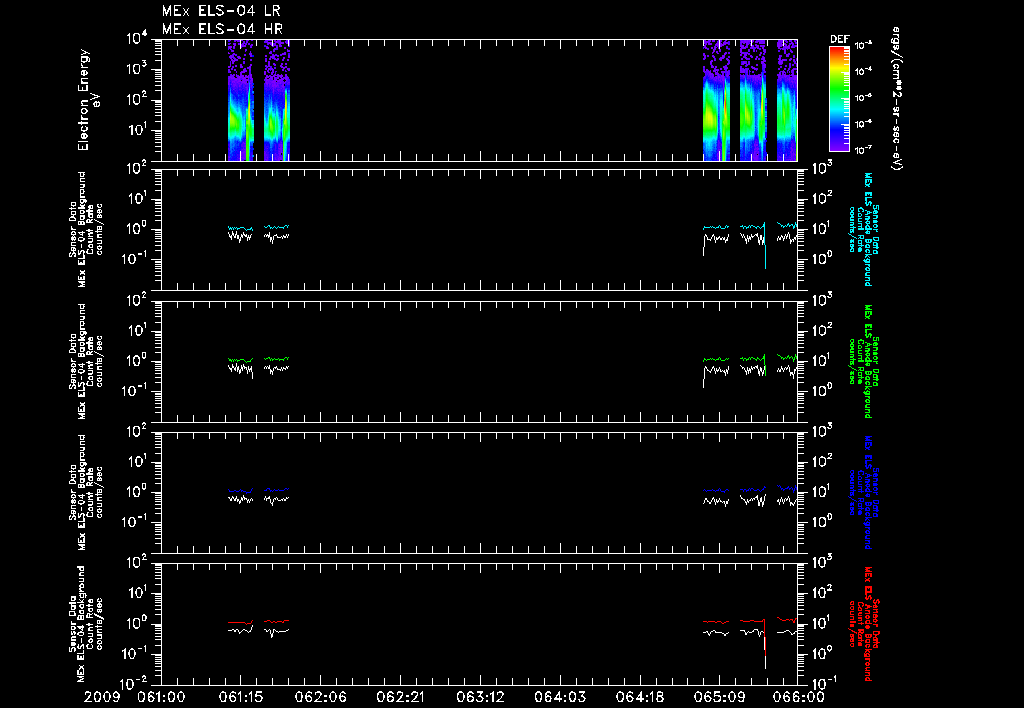Click the 10^-4 tick on DEF color scale
The image size is (1024, 708).
coord(864,71)
